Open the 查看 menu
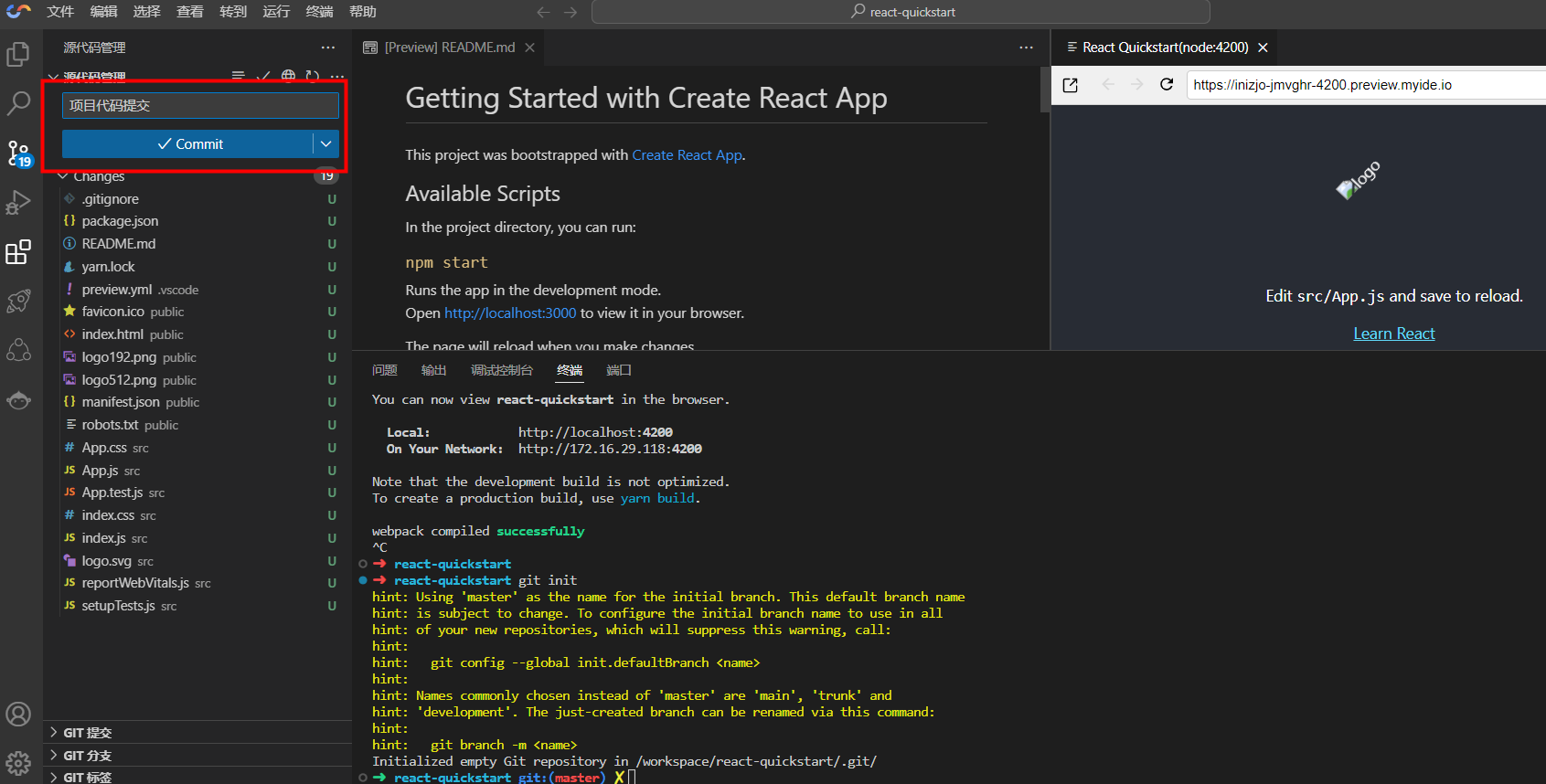 [190, 12]
